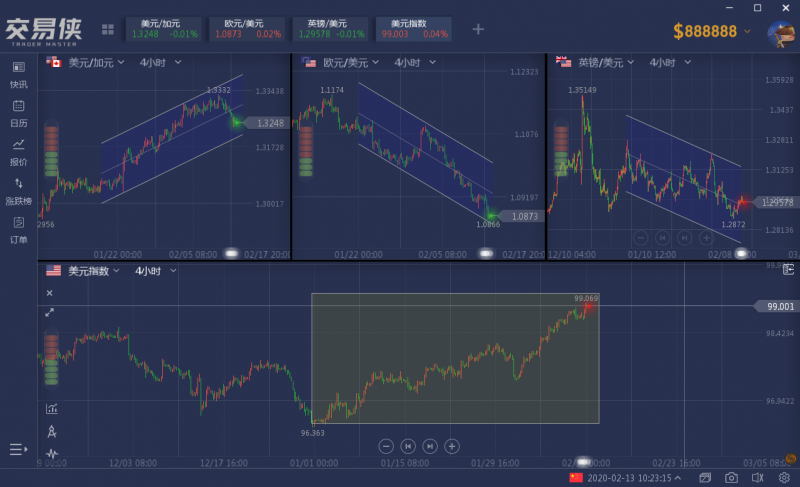
Task: Expand the $888888 account balance dropdown
Action: click(x=747, y=31)
